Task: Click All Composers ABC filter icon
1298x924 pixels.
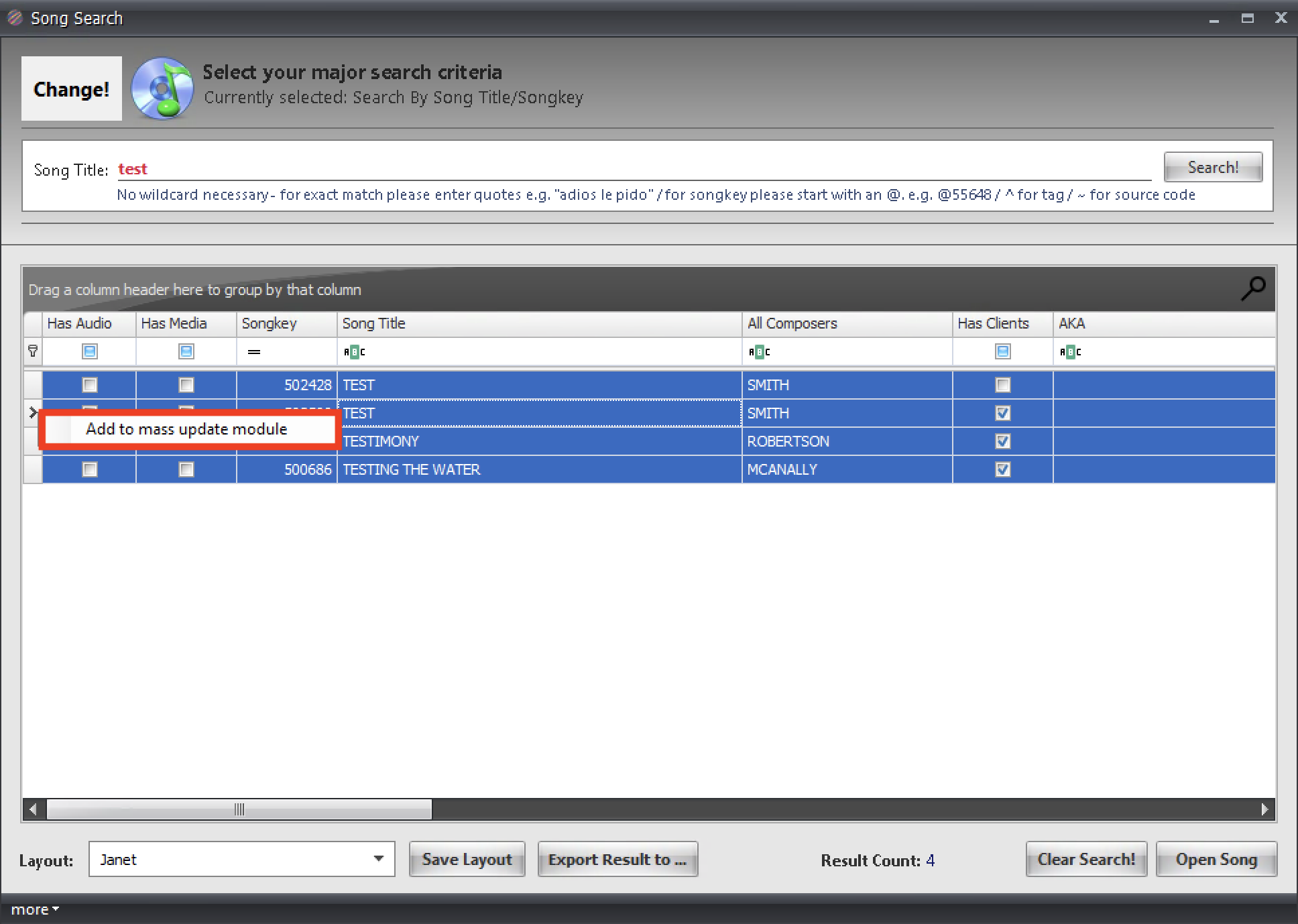Action: (759, 351)
